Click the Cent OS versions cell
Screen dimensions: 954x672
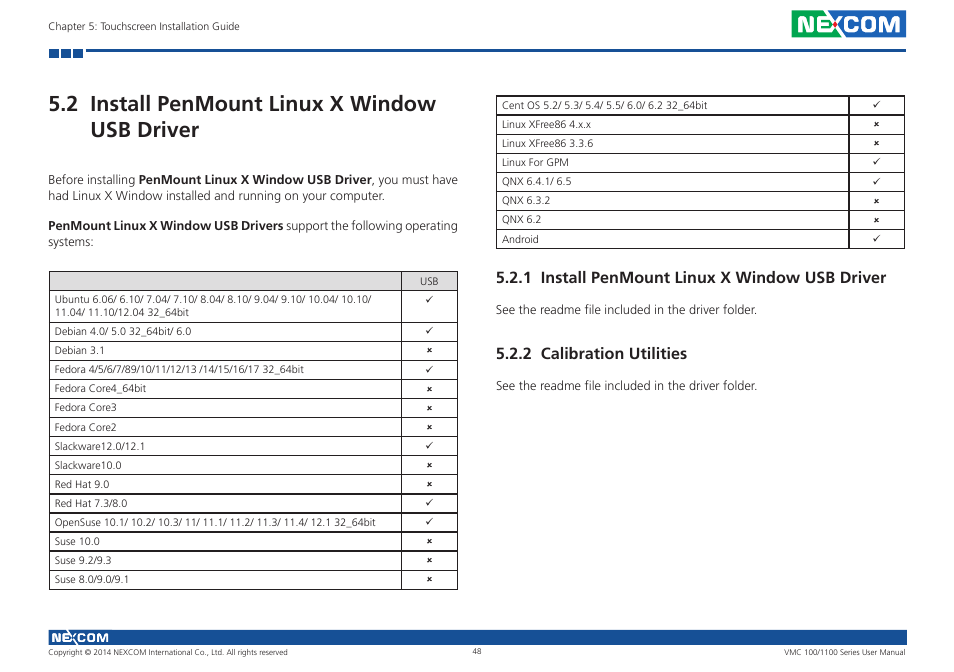[x=673, y=105]
